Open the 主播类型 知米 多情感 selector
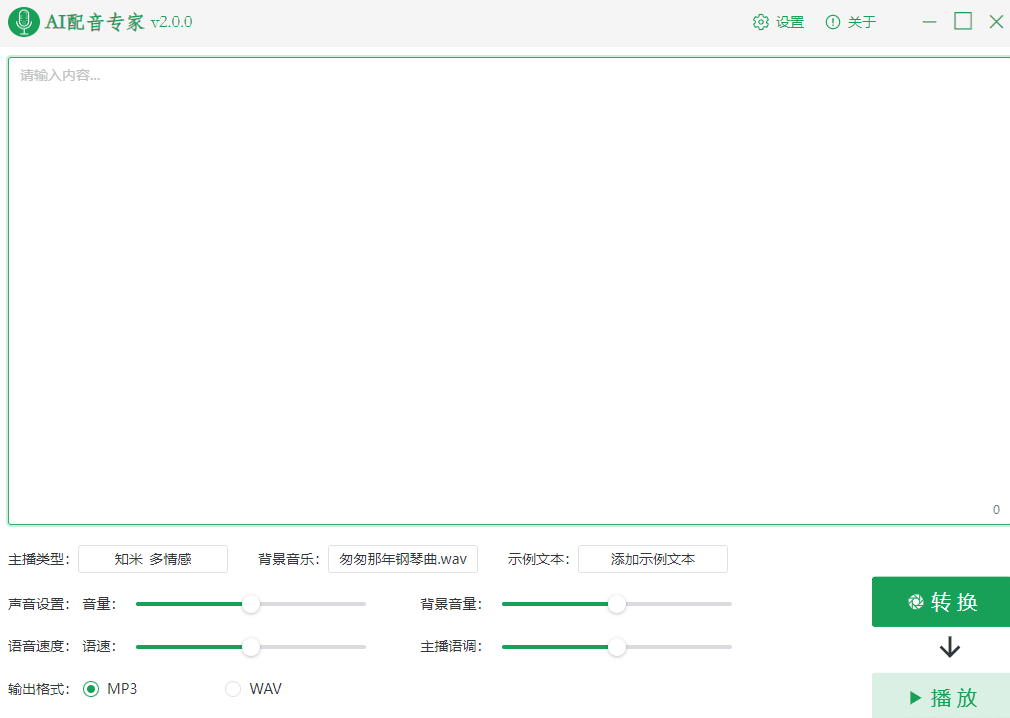The height and width of the screenshot is (718, 1010). 153,559
